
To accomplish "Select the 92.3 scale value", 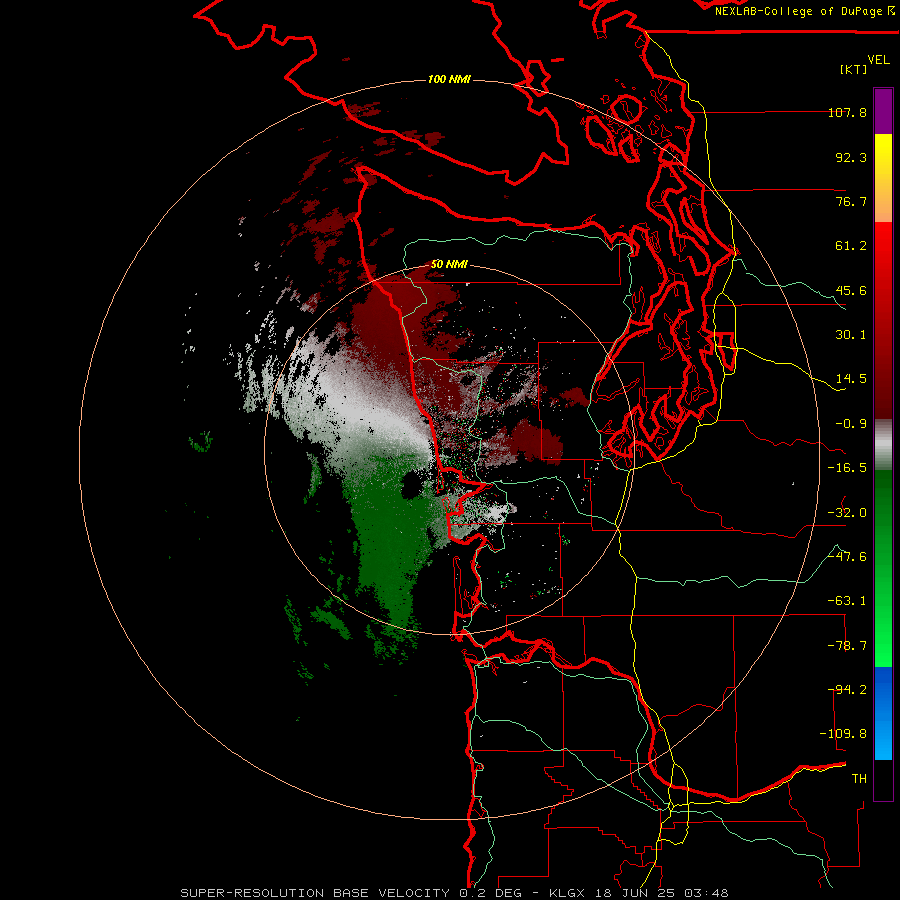I will pyautogui.click(x=851, y=157).
